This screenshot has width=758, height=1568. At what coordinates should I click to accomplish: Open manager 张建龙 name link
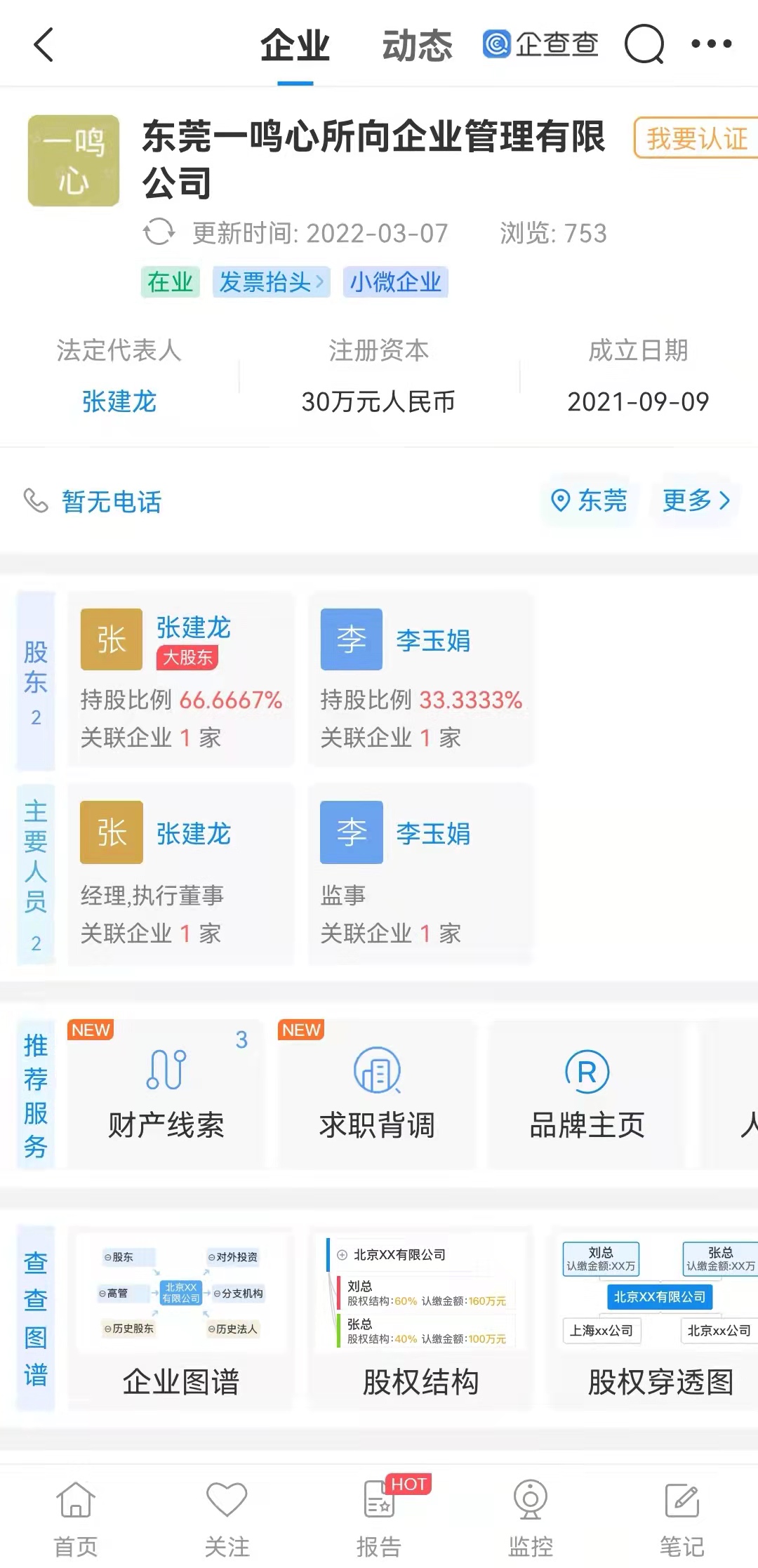point(193,833)
